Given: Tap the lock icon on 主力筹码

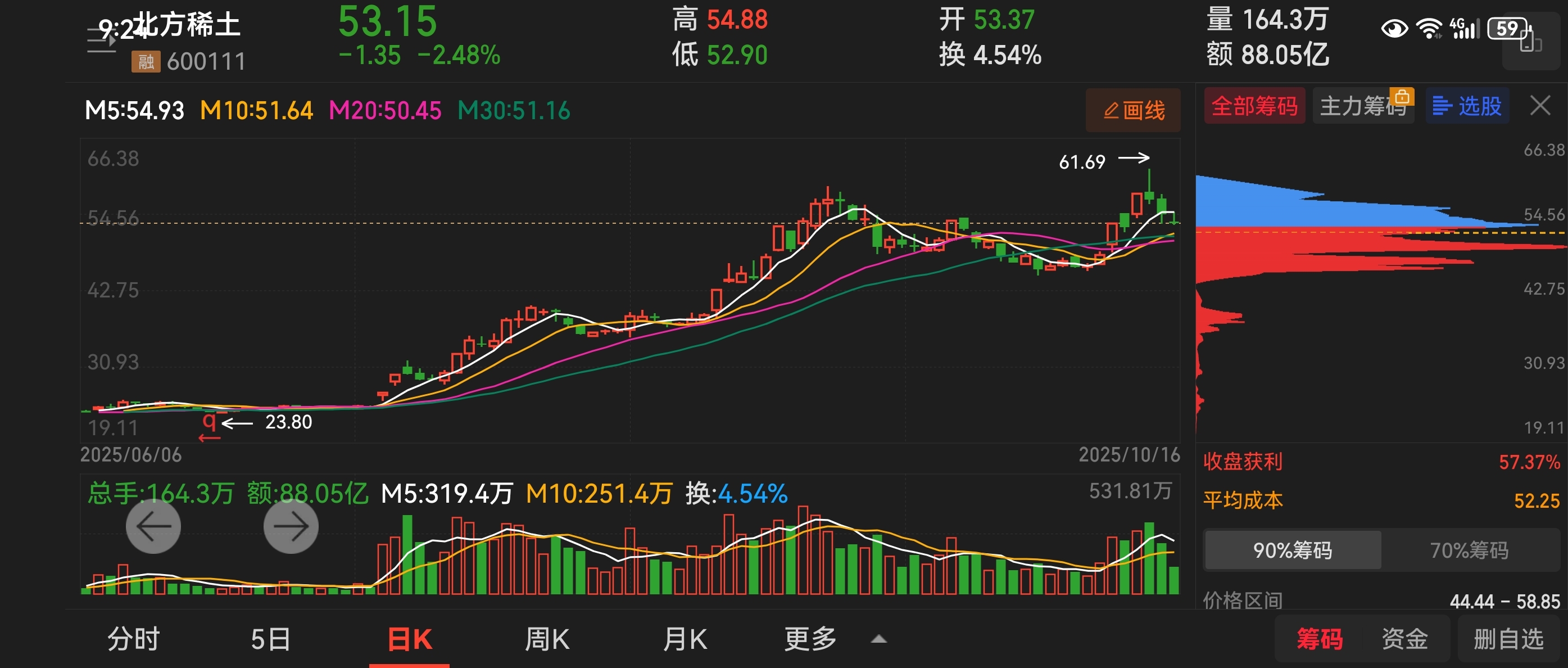Looking at the screenshot, I should coord(1402,97).
